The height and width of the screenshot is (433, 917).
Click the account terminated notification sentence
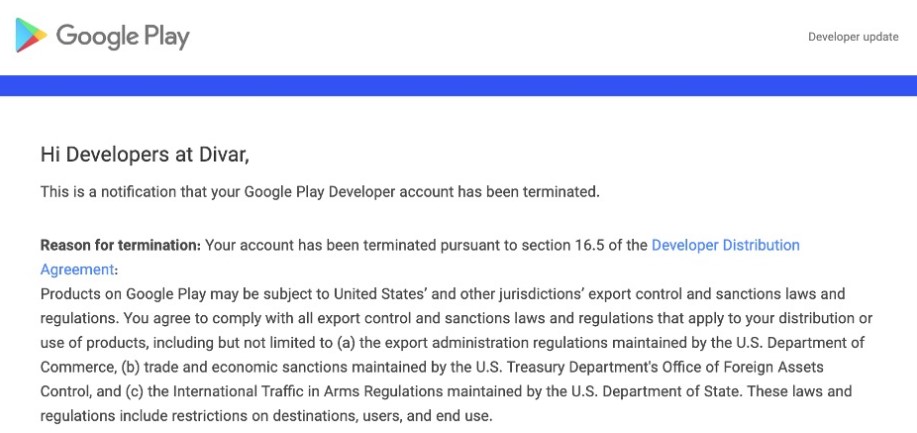click(x=320, y=192)
